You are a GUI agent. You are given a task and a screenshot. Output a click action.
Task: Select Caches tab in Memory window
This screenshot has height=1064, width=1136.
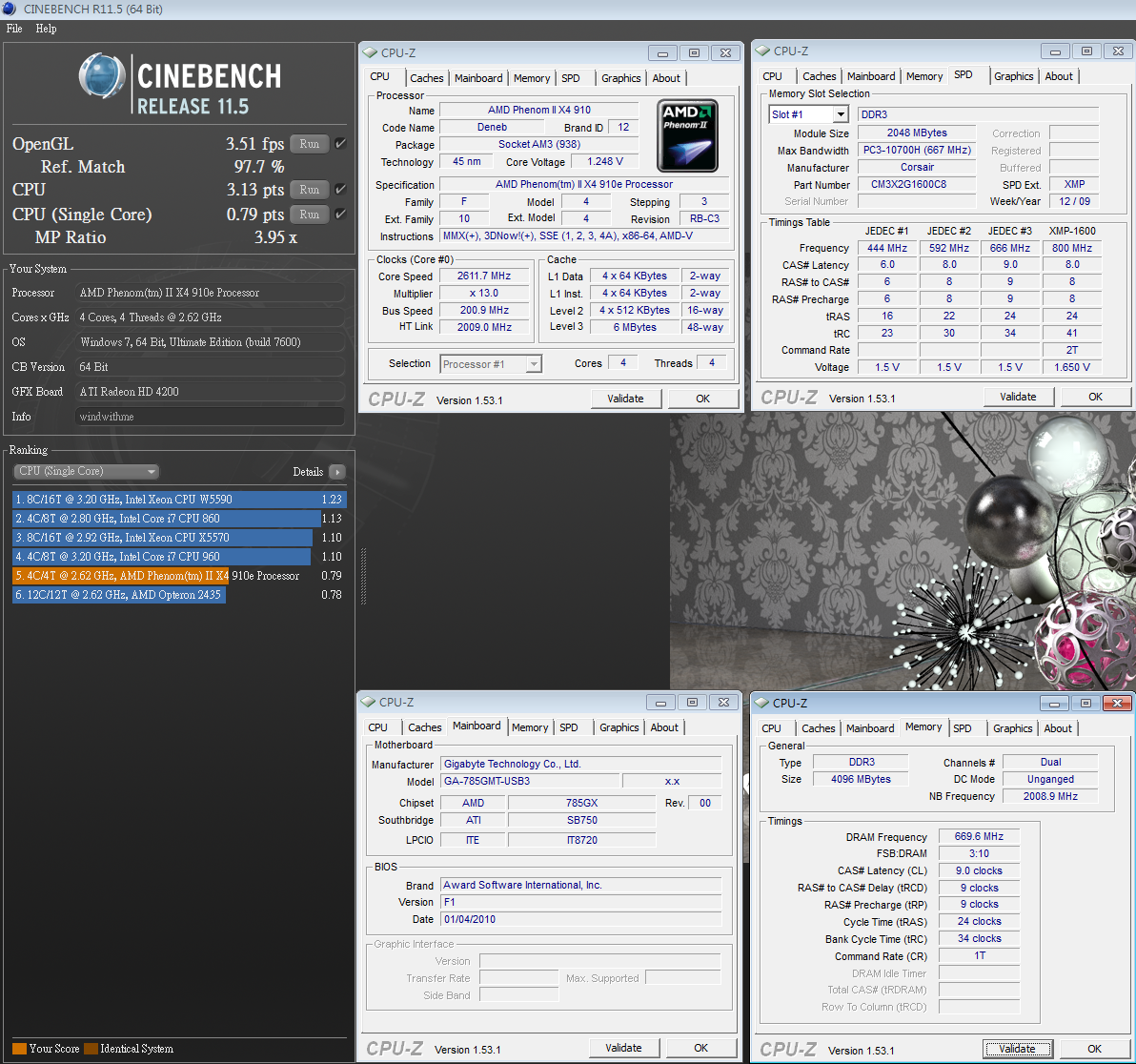point(818,728)
